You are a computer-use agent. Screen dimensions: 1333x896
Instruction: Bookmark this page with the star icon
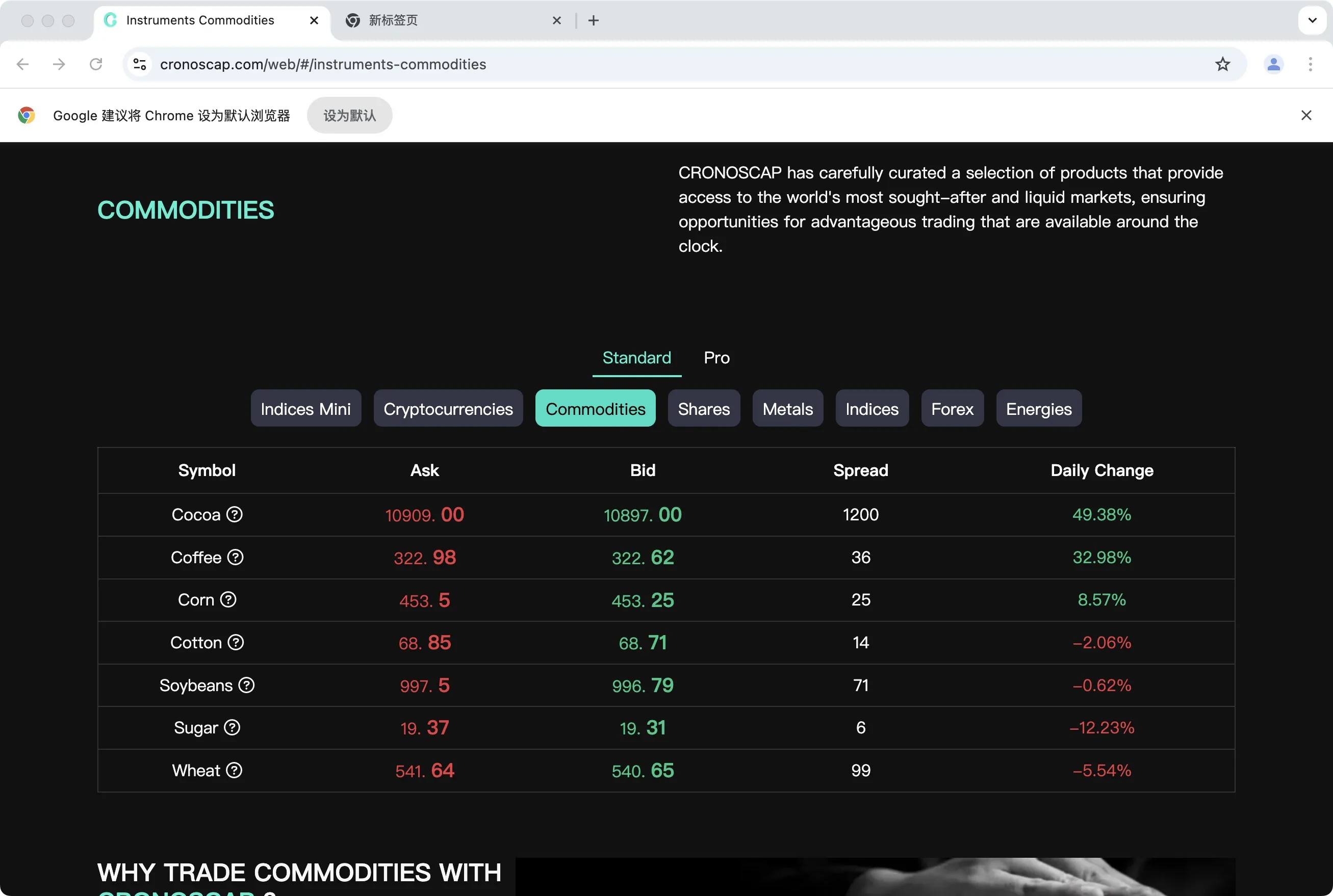1223,64
